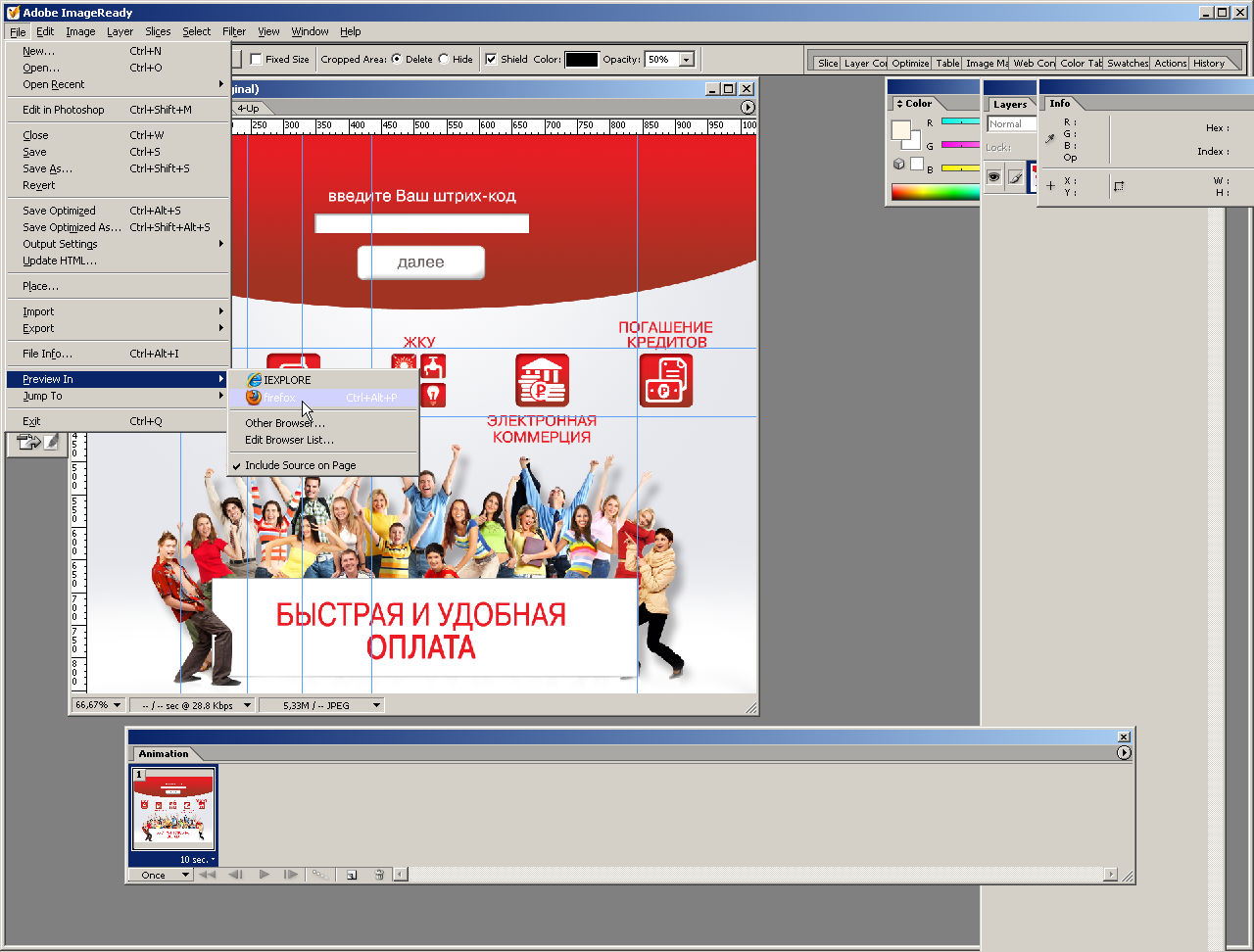Screen dimensions: 1254x952
Task: Click the eyedropper icon in the Info panel
Action: tap(1050, 139)
